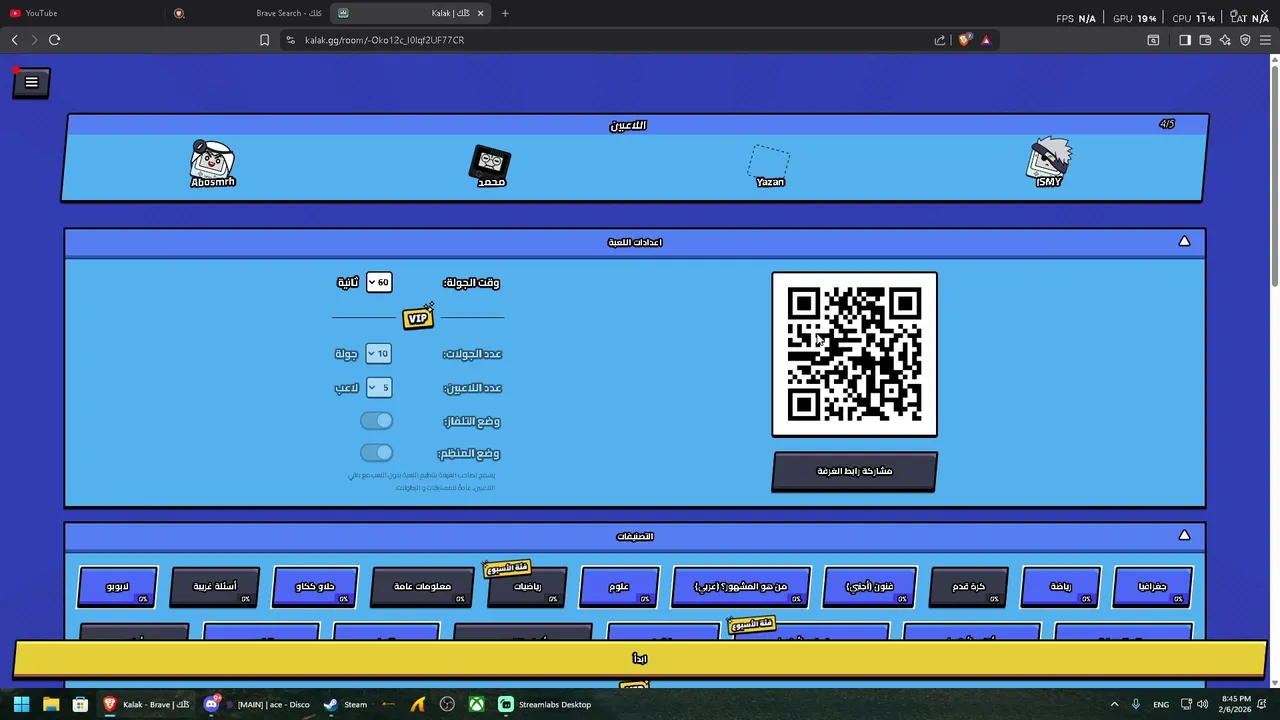Select the رياضة category
1280x720 pixels.
pyautogui.click(x=1060, y=587)
